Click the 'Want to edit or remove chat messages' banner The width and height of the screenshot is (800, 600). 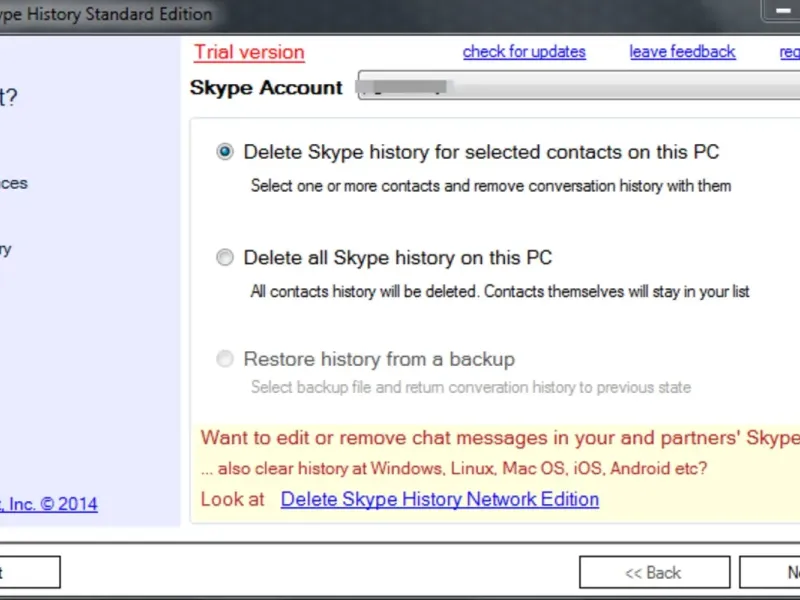(x=500, y=438)
